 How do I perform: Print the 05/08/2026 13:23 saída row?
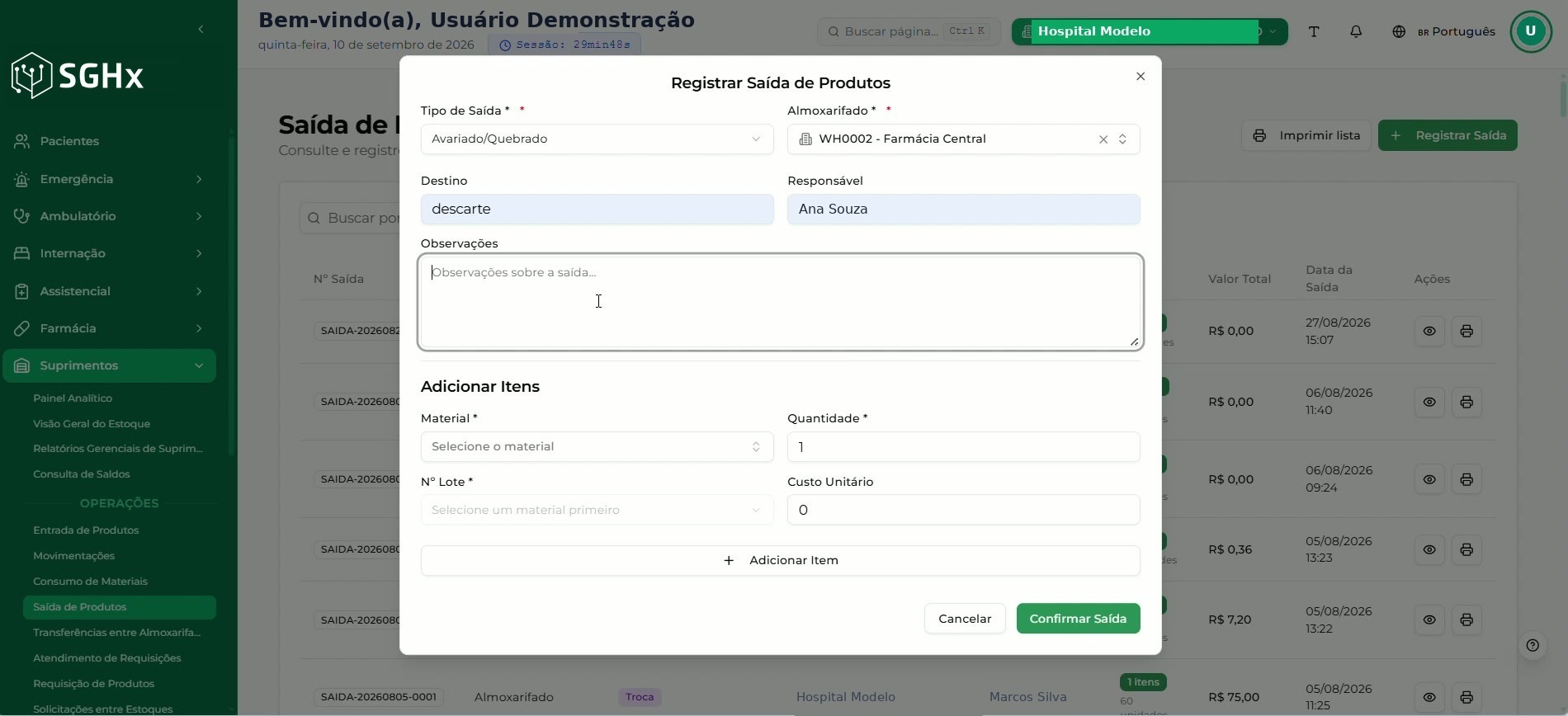(1466, 549)
